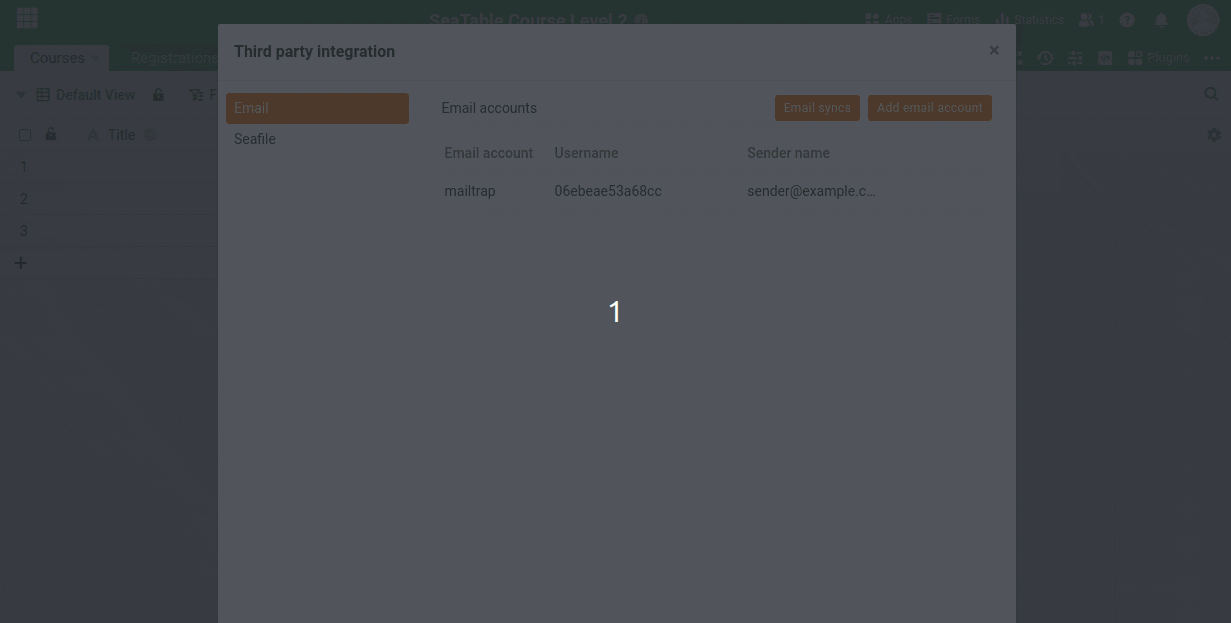Click the history clock icon

coord(1045,58)
